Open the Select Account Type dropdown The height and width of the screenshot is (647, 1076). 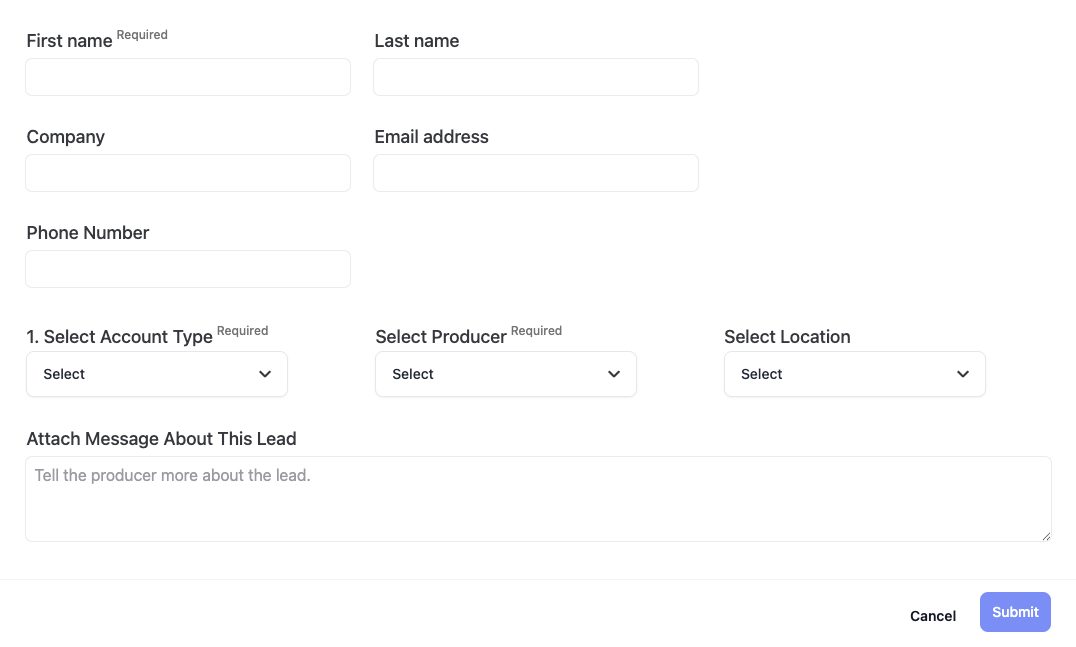point(157,374)
